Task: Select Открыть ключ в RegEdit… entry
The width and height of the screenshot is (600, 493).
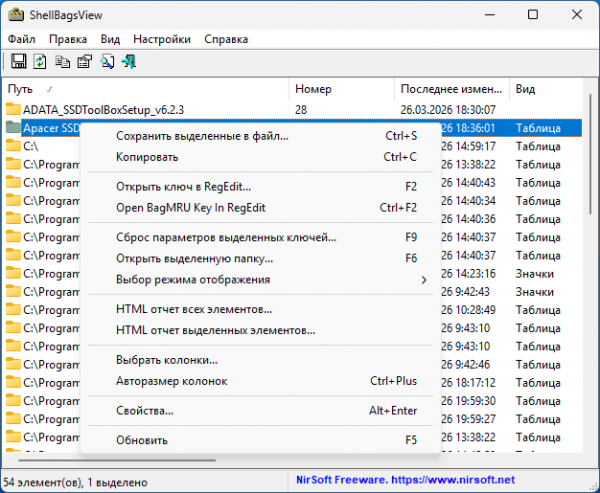Action: [260, 186]
